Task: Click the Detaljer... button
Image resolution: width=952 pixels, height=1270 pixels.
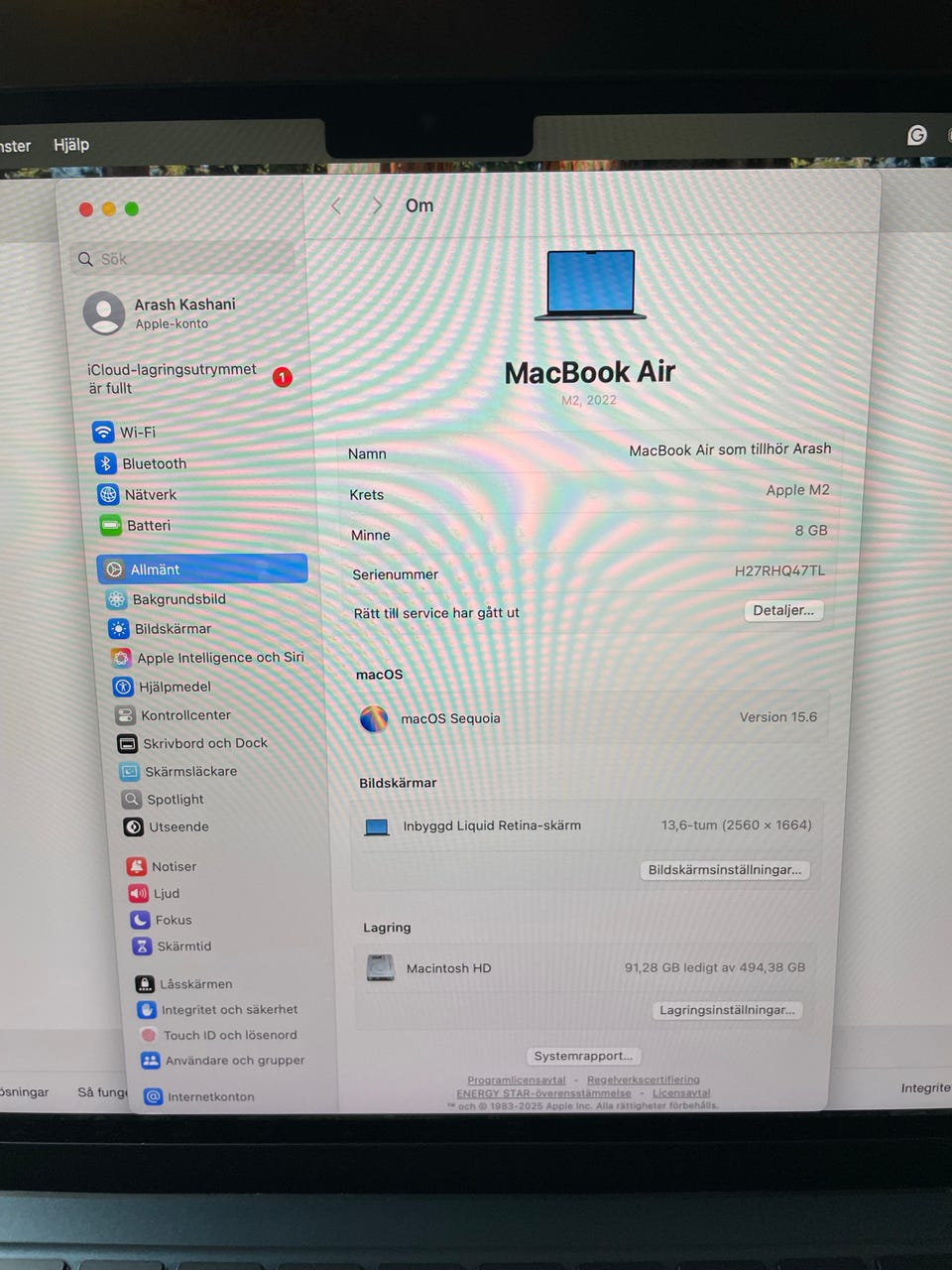Action: (783, 610)
